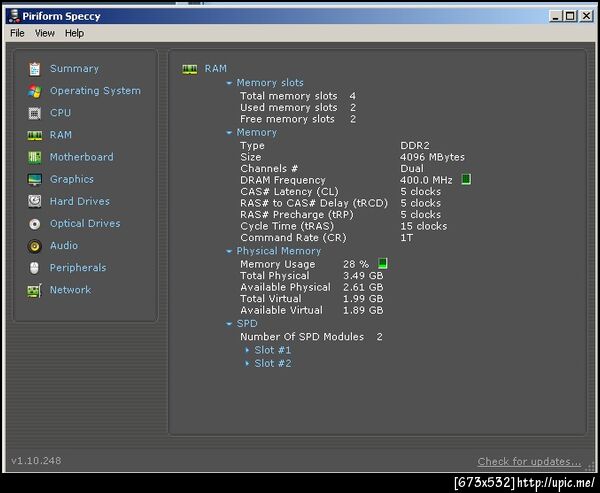Click the Number Of SPD Modules row
Screen dimensions: 600x493
pos(311,337)
